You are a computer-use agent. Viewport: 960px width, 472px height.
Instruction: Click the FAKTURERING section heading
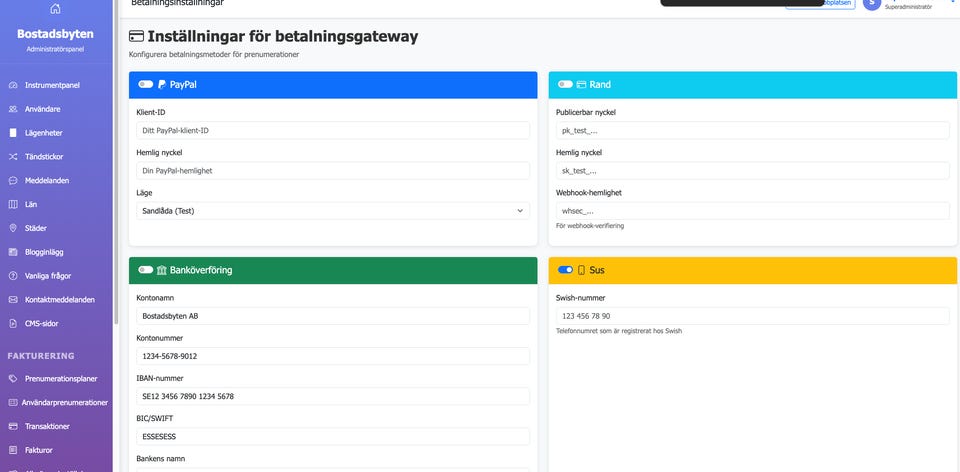[41, 356]
